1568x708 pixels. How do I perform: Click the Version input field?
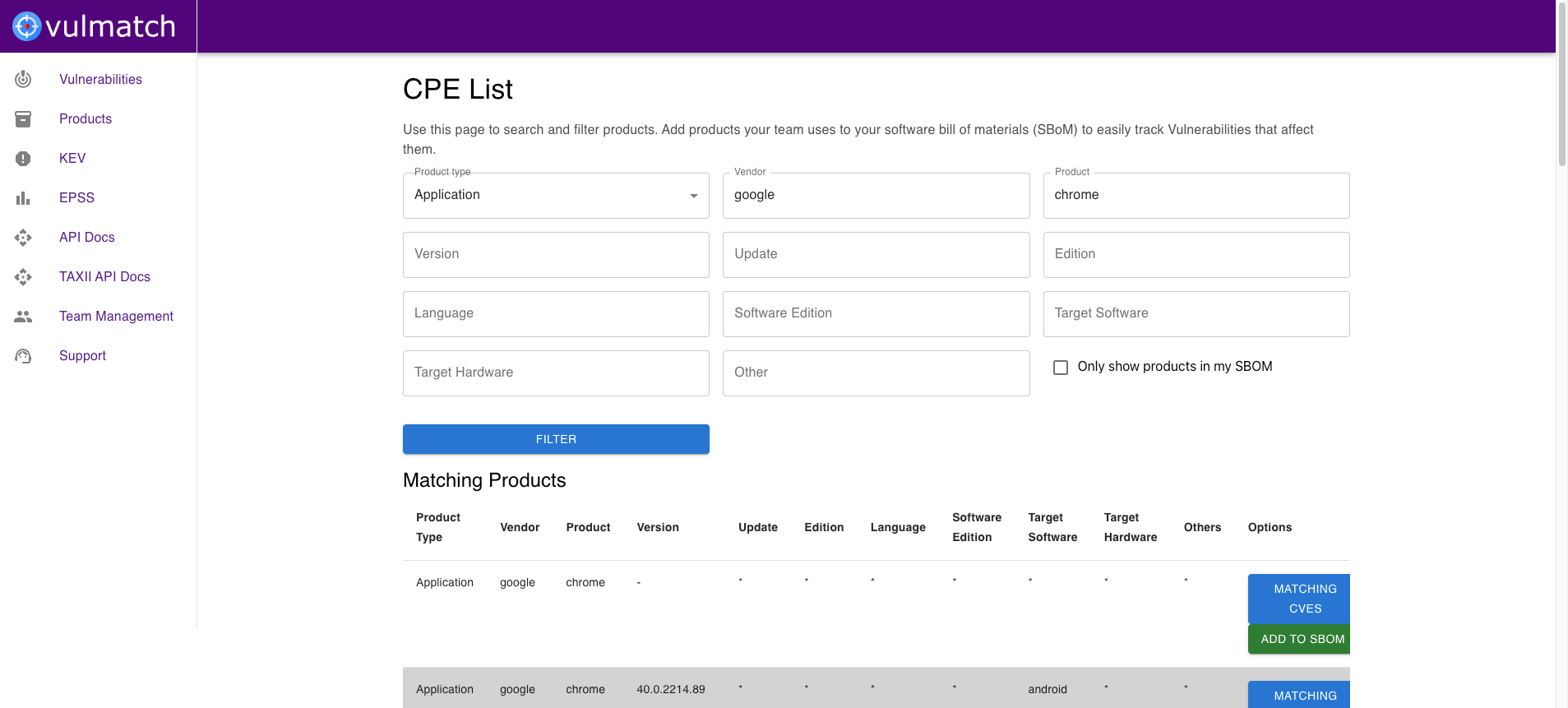[556, 255]
